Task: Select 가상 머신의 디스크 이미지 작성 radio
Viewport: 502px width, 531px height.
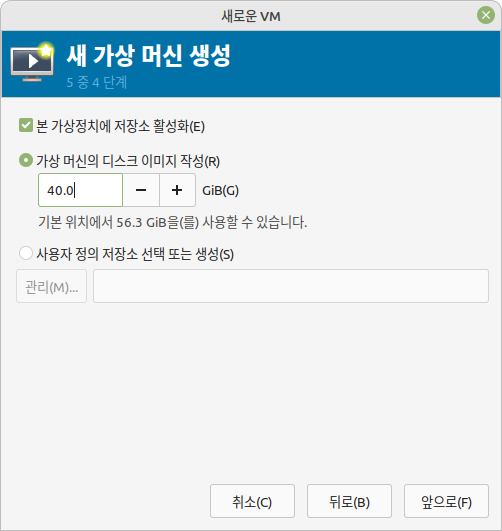Action: pyautogui.click(x=26, y=161)
